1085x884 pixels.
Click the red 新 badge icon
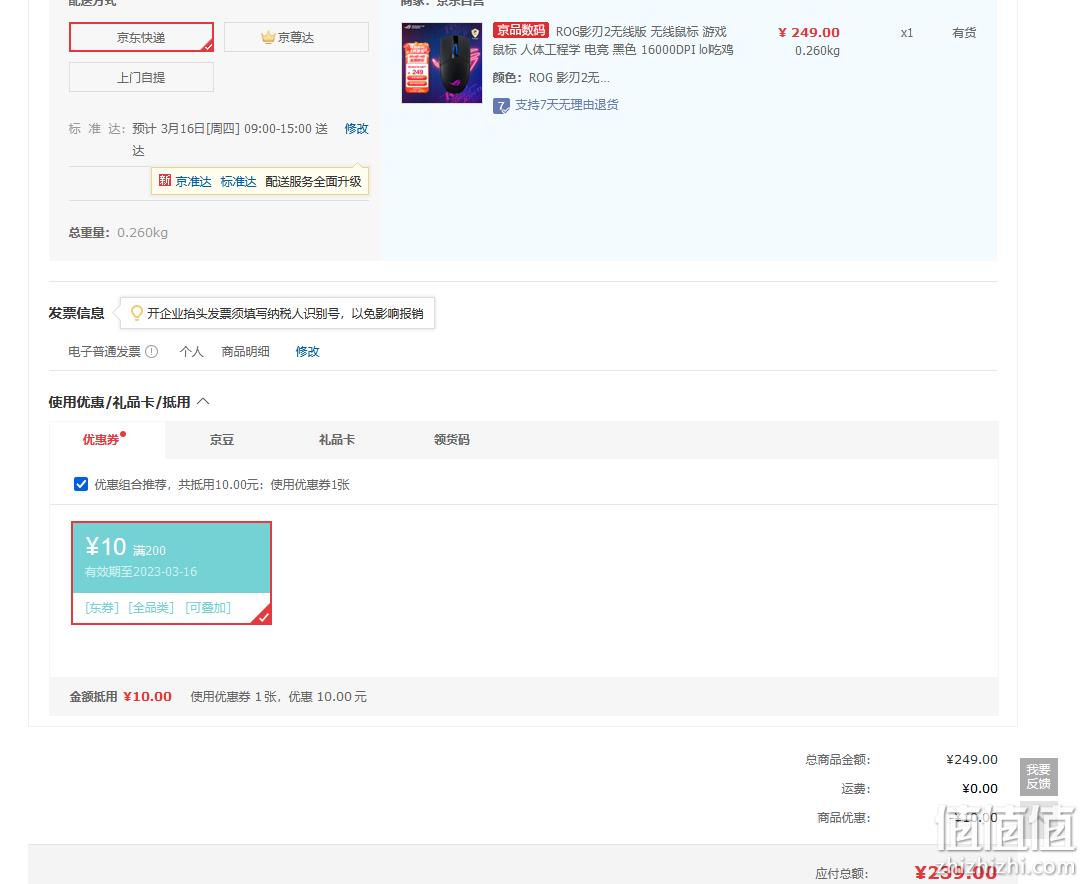point(165,181)
